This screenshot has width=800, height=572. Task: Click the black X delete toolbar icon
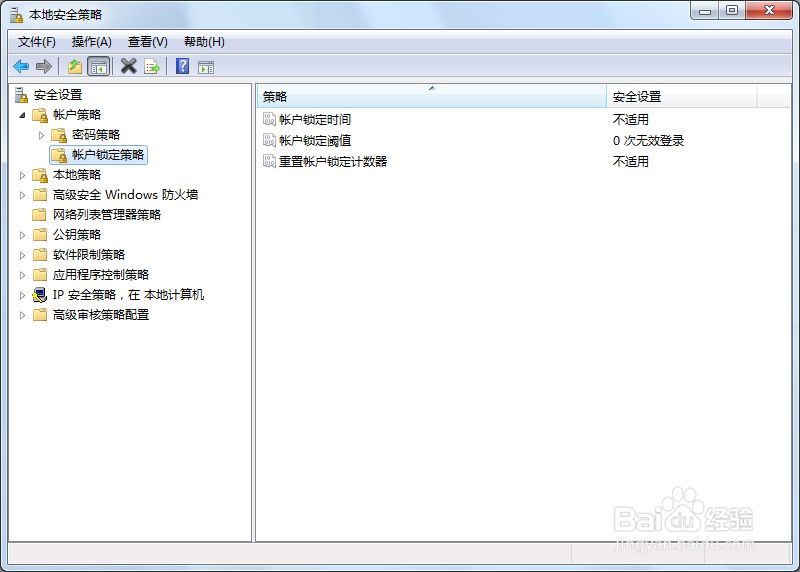pos(129,66)
